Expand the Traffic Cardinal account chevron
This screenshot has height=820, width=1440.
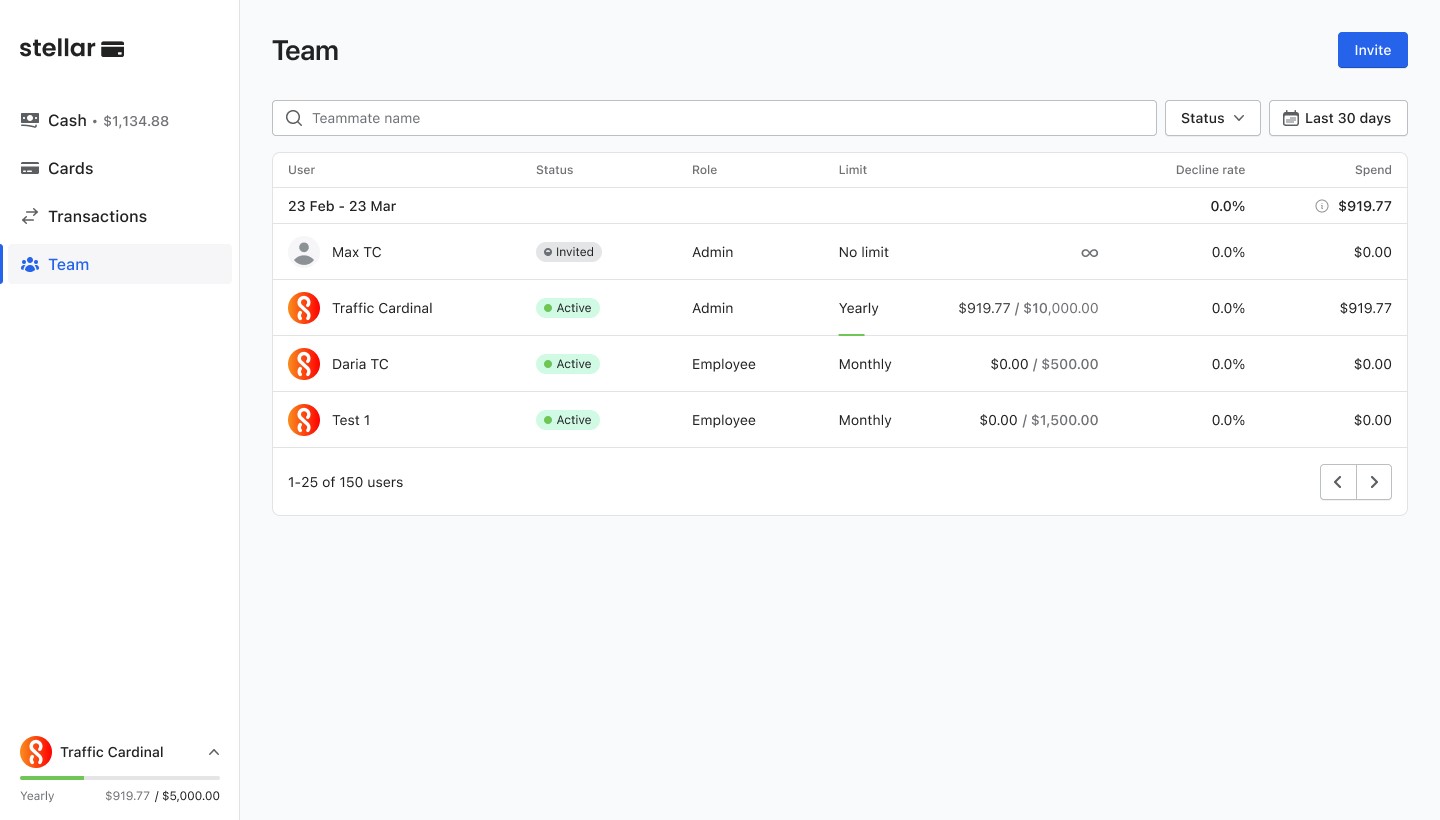pos(214,752)
